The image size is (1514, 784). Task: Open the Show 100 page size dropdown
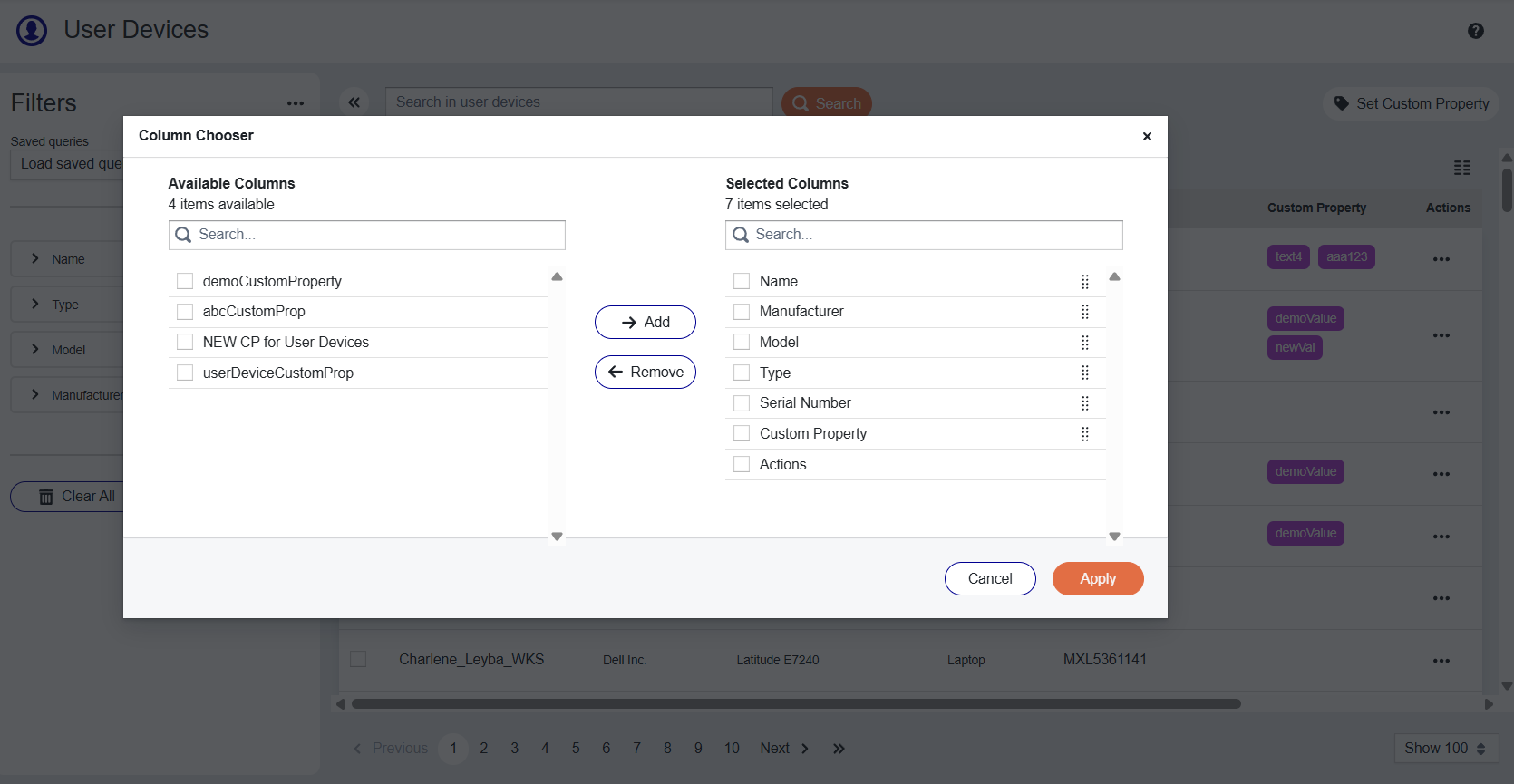(1444, 749)
